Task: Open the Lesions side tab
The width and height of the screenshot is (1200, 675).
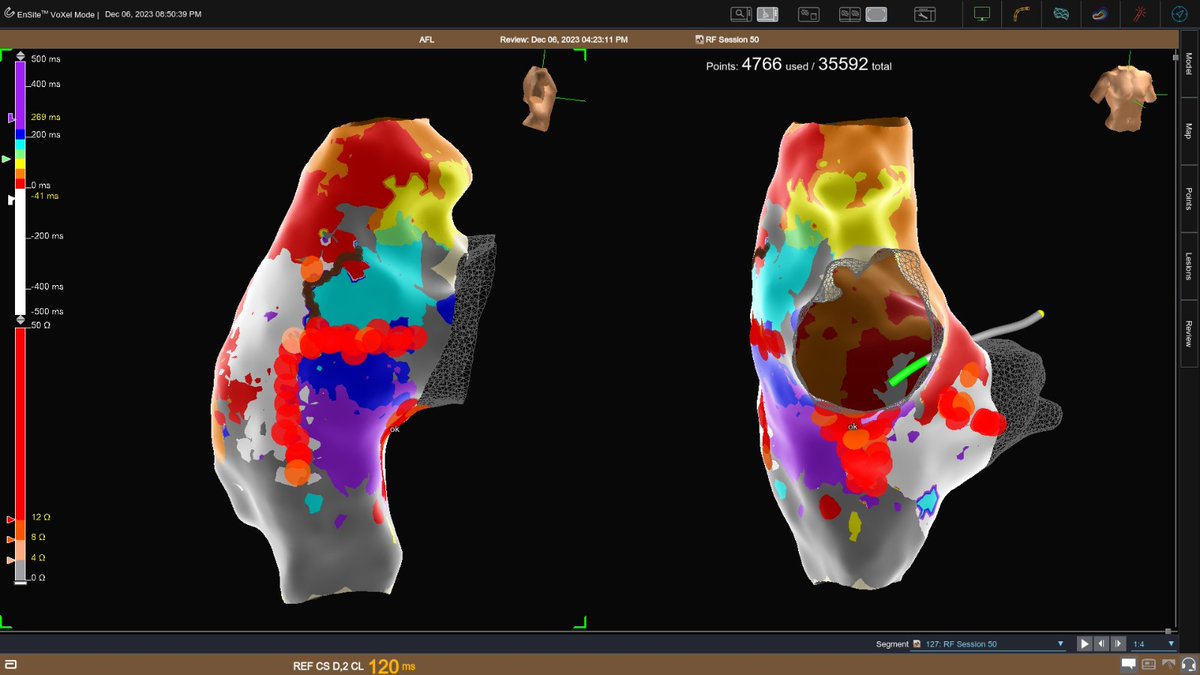Action: click(1187, 264)
